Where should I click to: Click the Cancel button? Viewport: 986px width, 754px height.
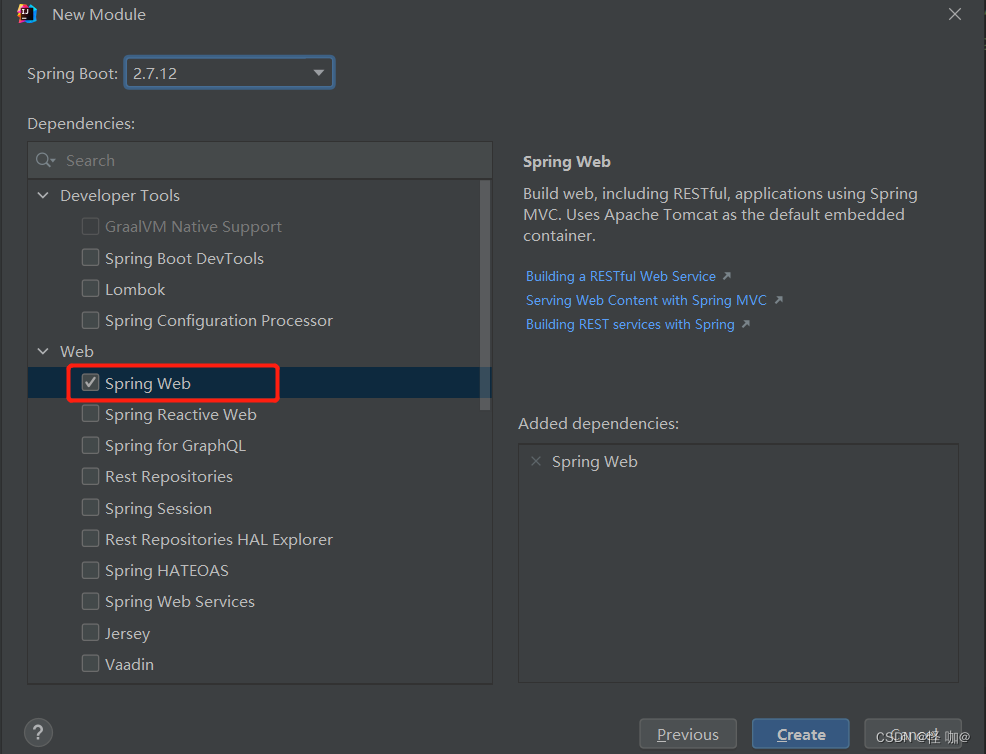(913, 734)
